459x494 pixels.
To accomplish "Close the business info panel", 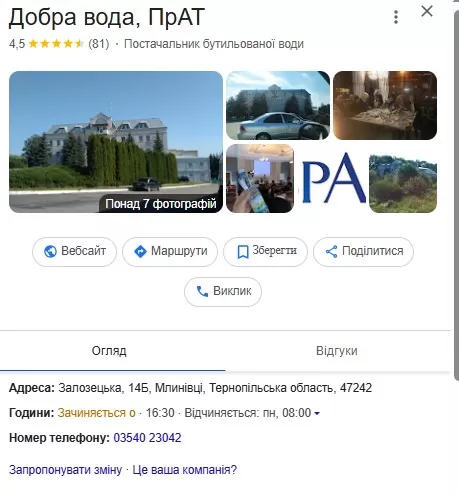I will 427,11.
